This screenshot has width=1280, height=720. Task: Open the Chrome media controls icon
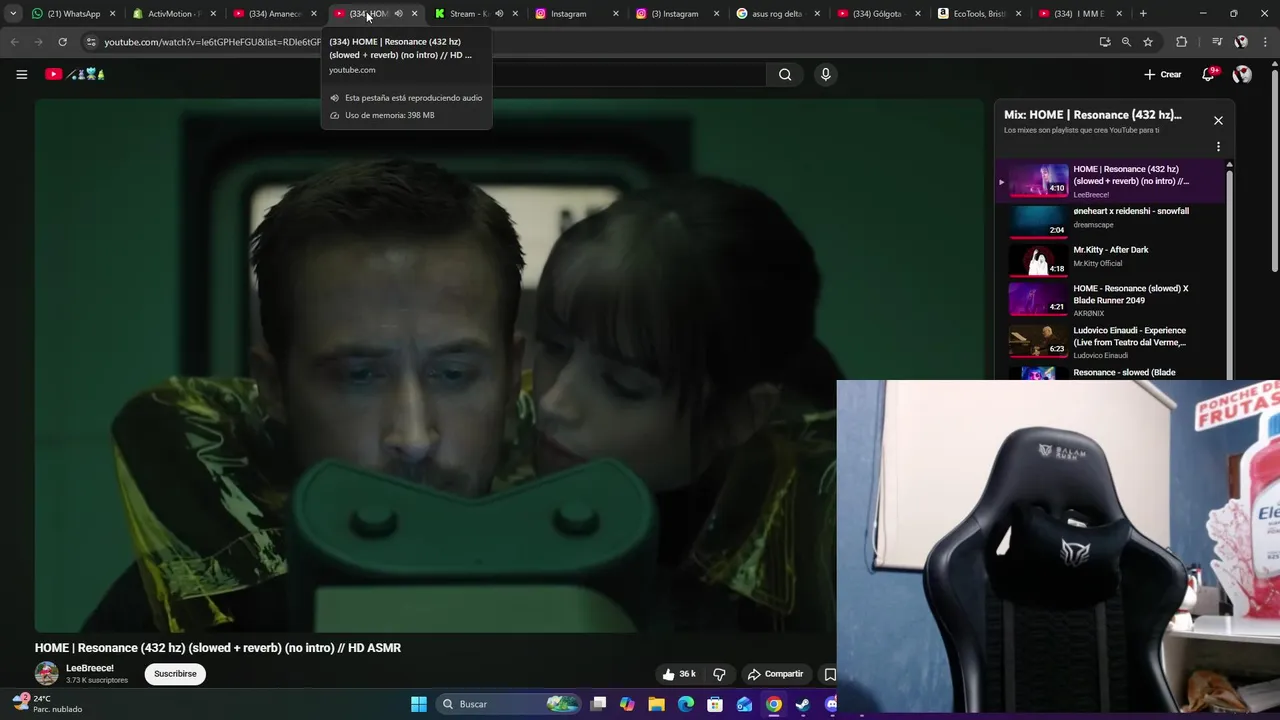[x=1216, y=42]
